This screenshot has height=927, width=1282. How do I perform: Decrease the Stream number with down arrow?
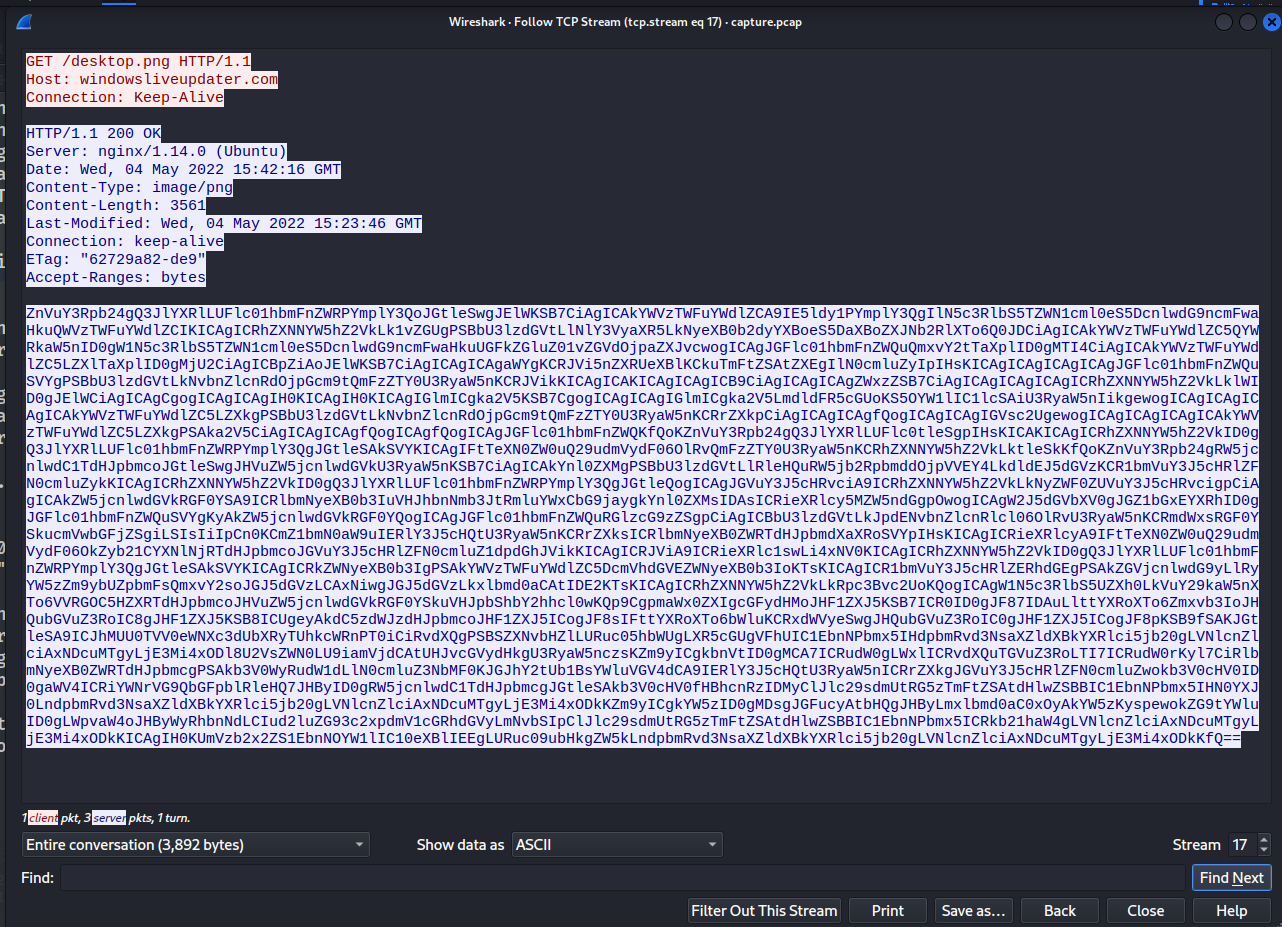1265,851
